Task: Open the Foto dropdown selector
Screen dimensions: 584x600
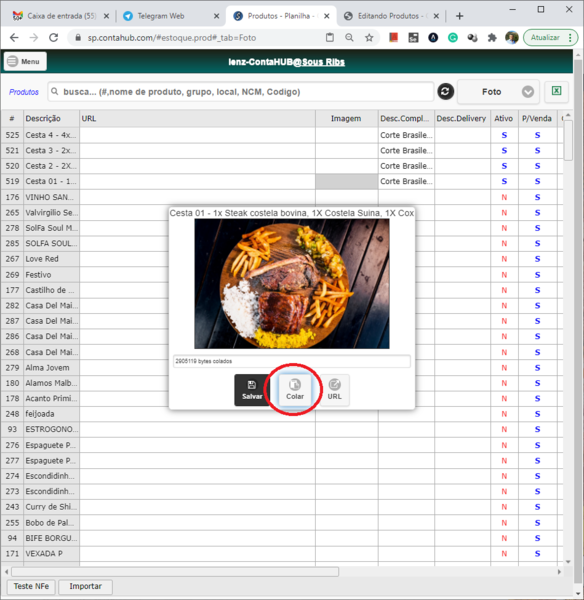Action: (x=498, y=92)
